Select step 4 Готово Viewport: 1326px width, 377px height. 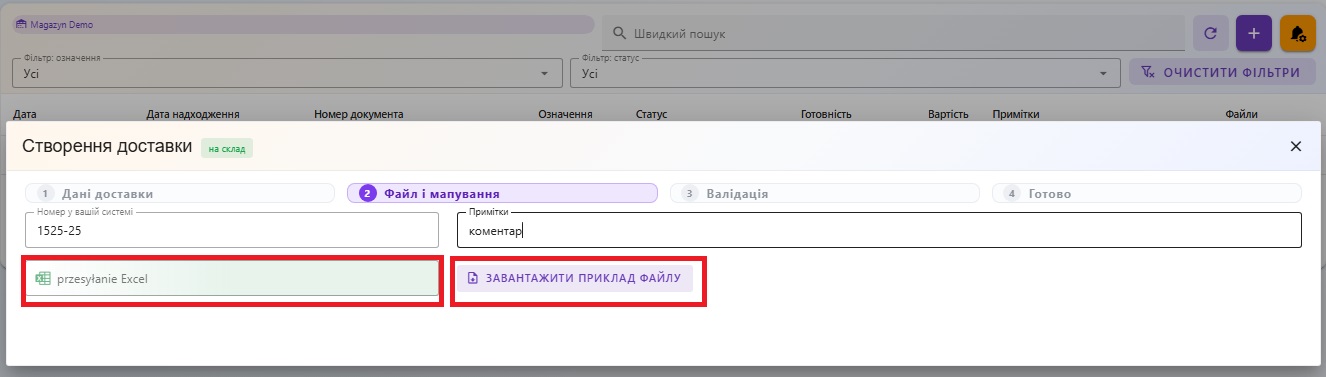point(1147,194)
